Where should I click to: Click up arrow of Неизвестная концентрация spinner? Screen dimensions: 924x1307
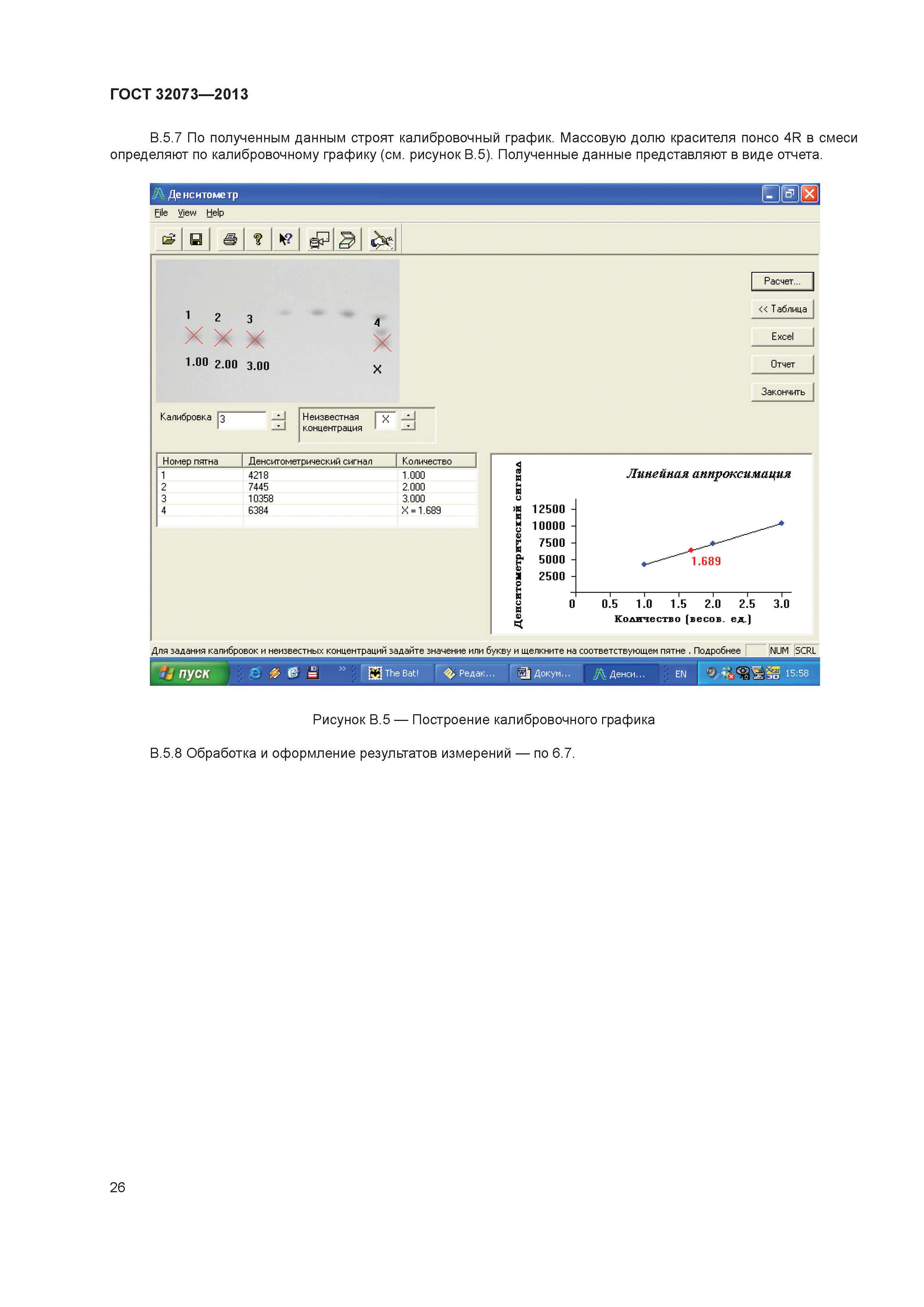408,416
